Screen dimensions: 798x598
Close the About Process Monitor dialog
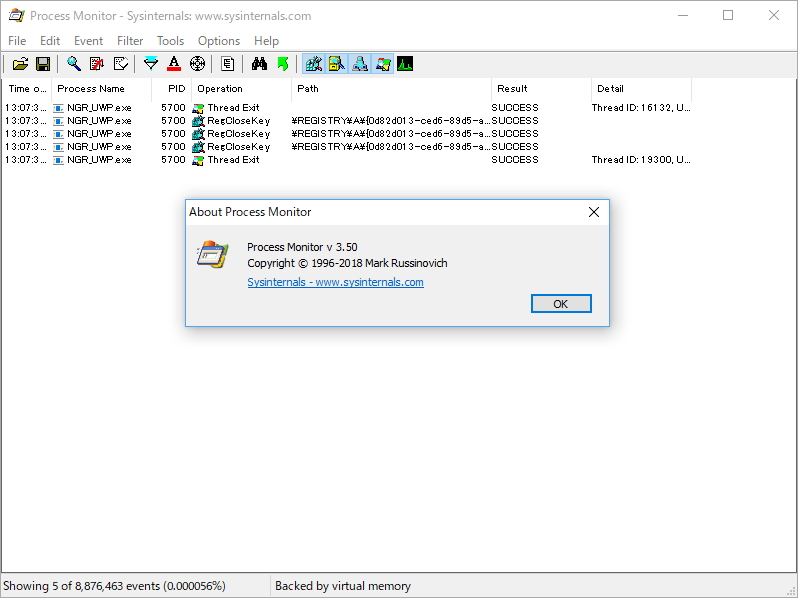[x=594, y=212]
